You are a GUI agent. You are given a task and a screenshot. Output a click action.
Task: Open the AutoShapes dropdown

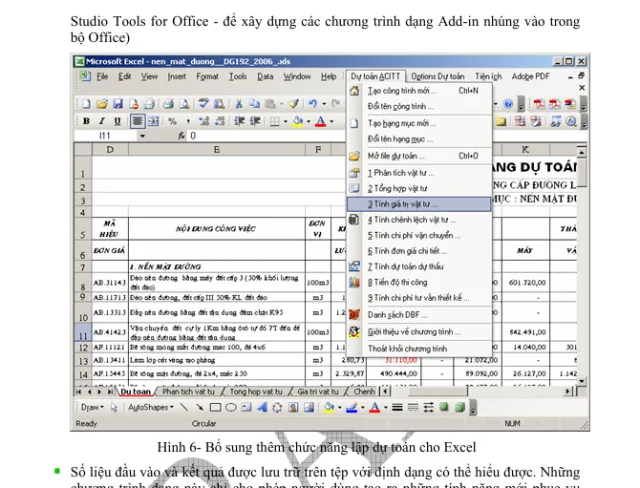[151, 407]
